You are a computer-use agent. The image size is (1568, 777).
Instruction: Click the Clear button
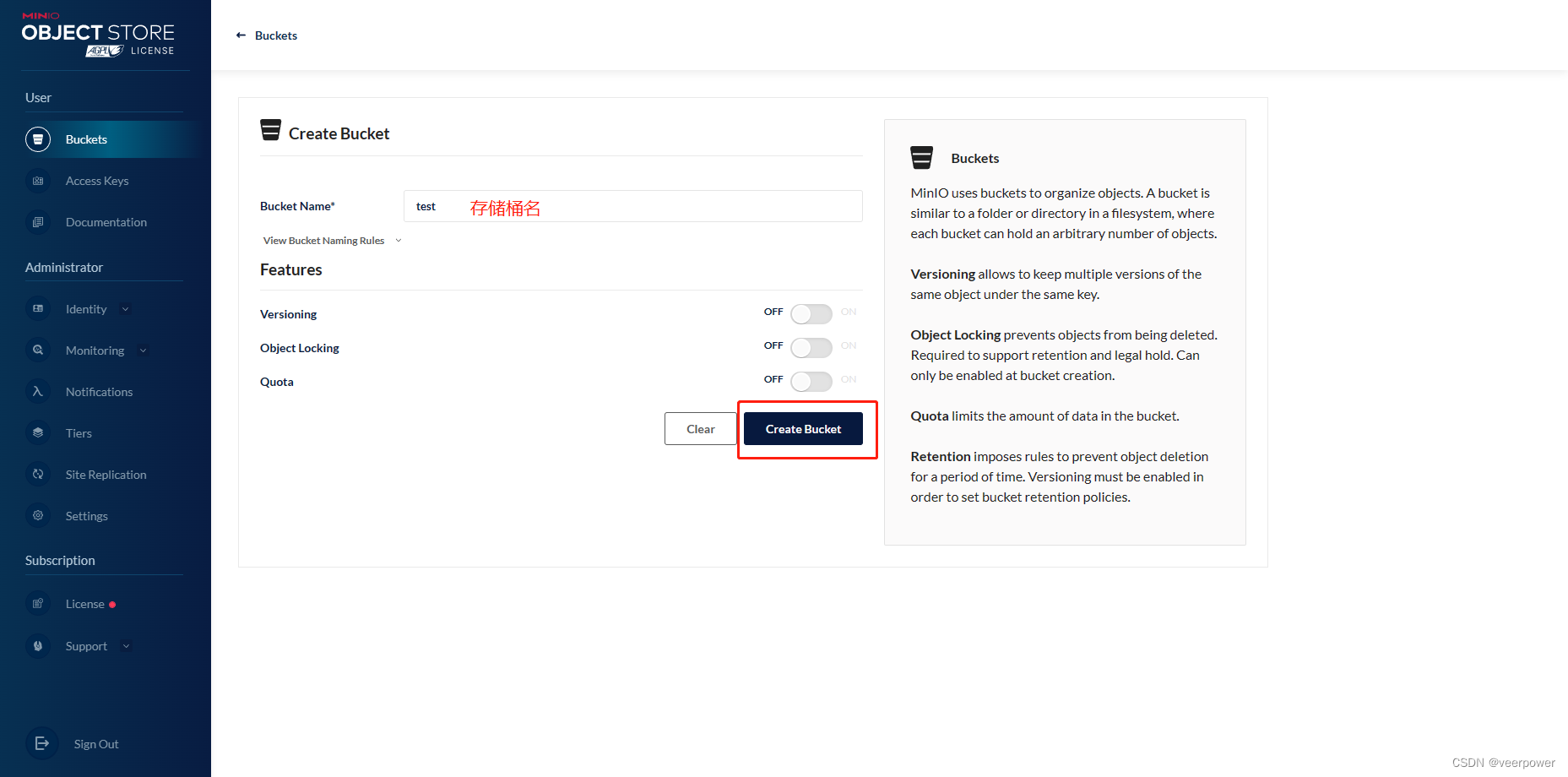click(700, 429)
